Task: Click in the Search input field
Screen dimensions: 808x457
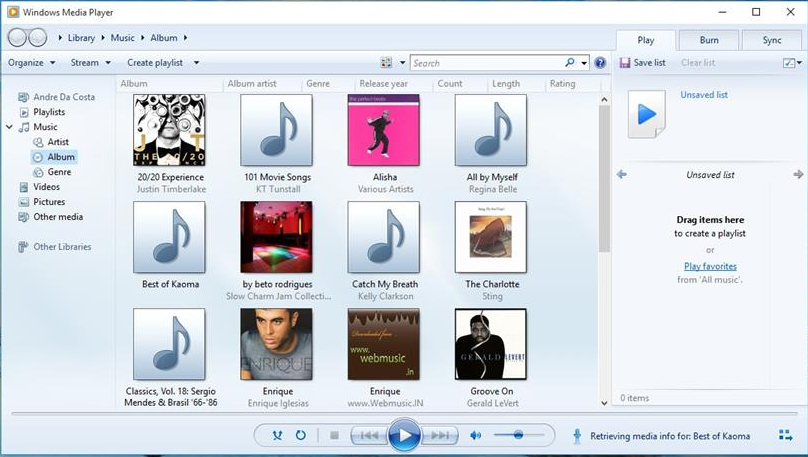Action: tap(487, 63)
